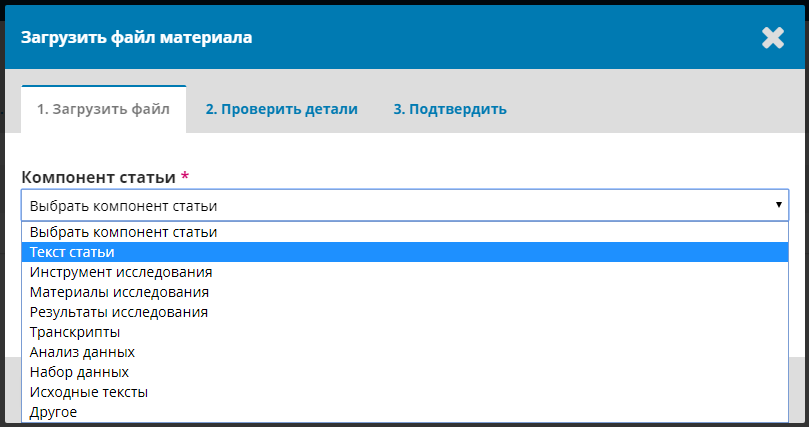Choose 'Набор данных' in the dropdown

[x=79, y=372]
